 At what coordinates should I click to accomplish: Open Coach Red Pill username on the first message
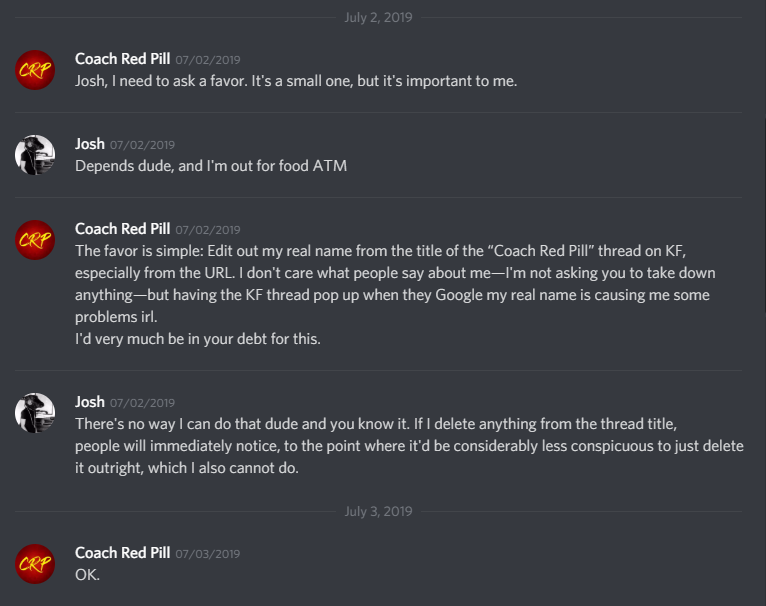(x=123, y=58)
